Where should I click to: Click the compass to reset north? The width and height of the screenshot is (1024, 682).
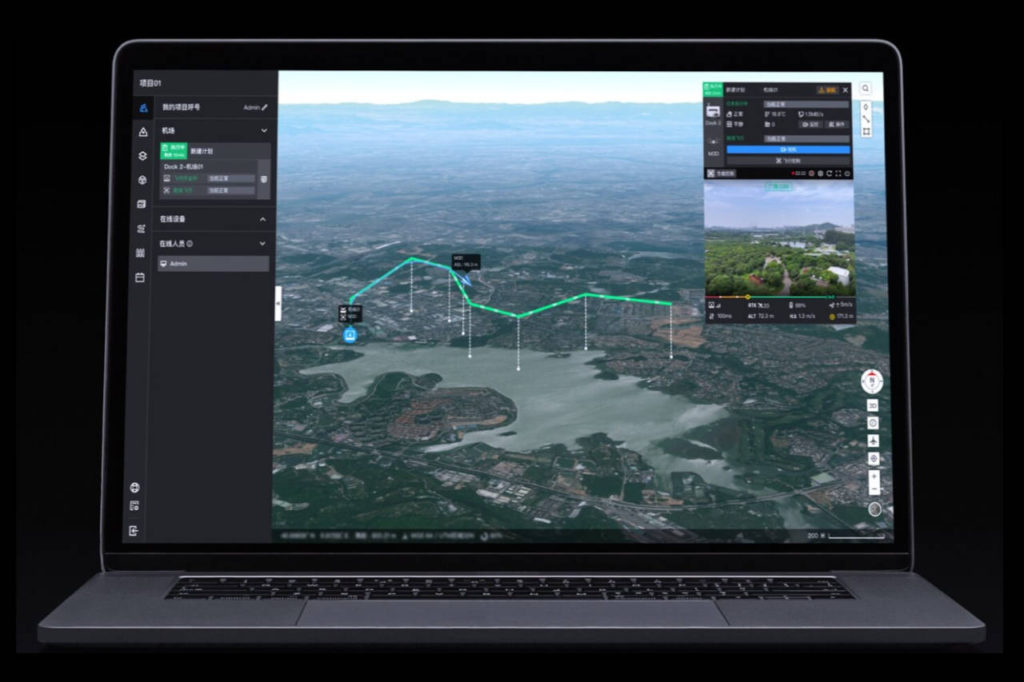(x=873, y=380)
